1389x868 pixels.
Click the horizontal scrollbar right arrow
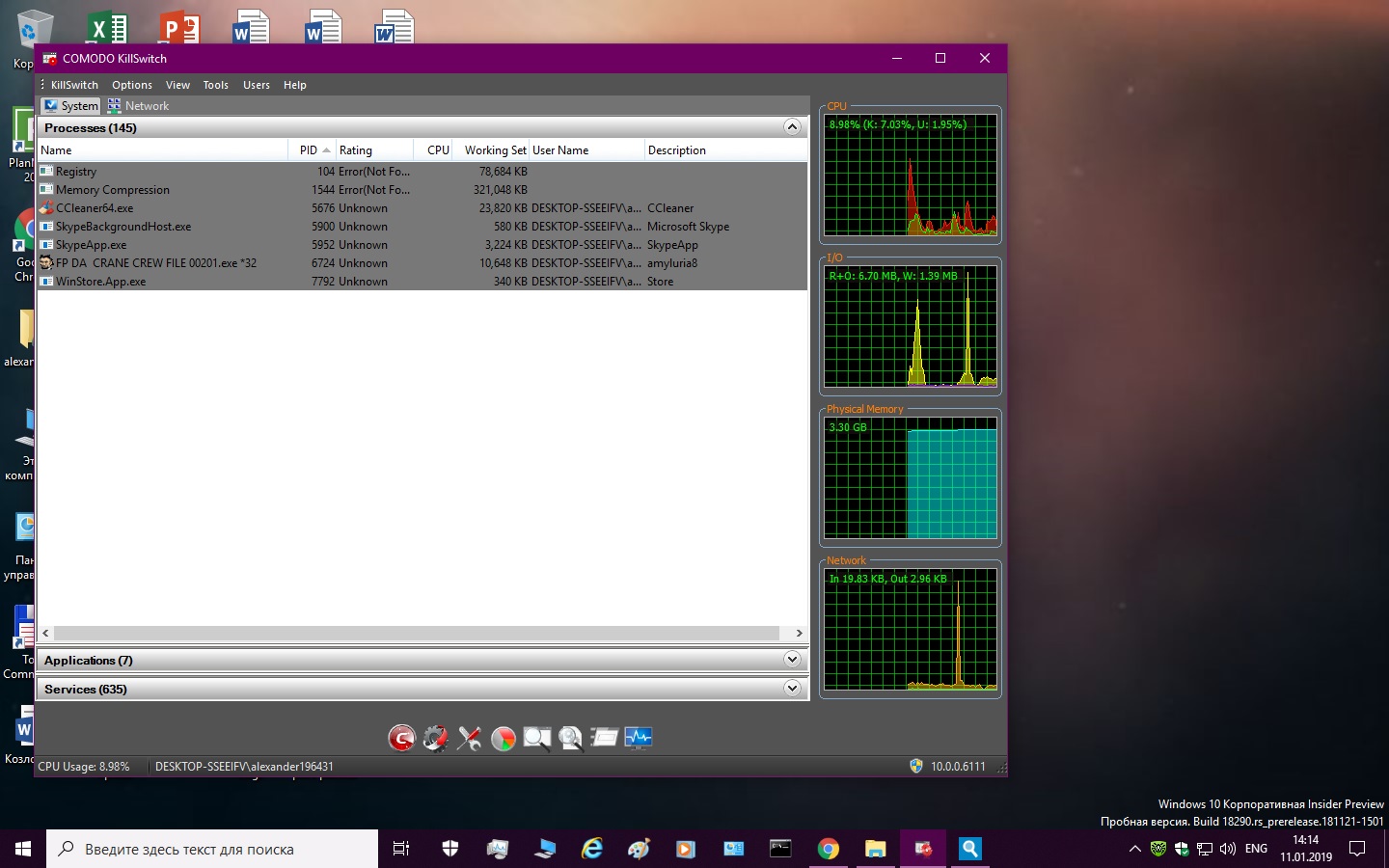pyautogui.click(x=799, y=634)
